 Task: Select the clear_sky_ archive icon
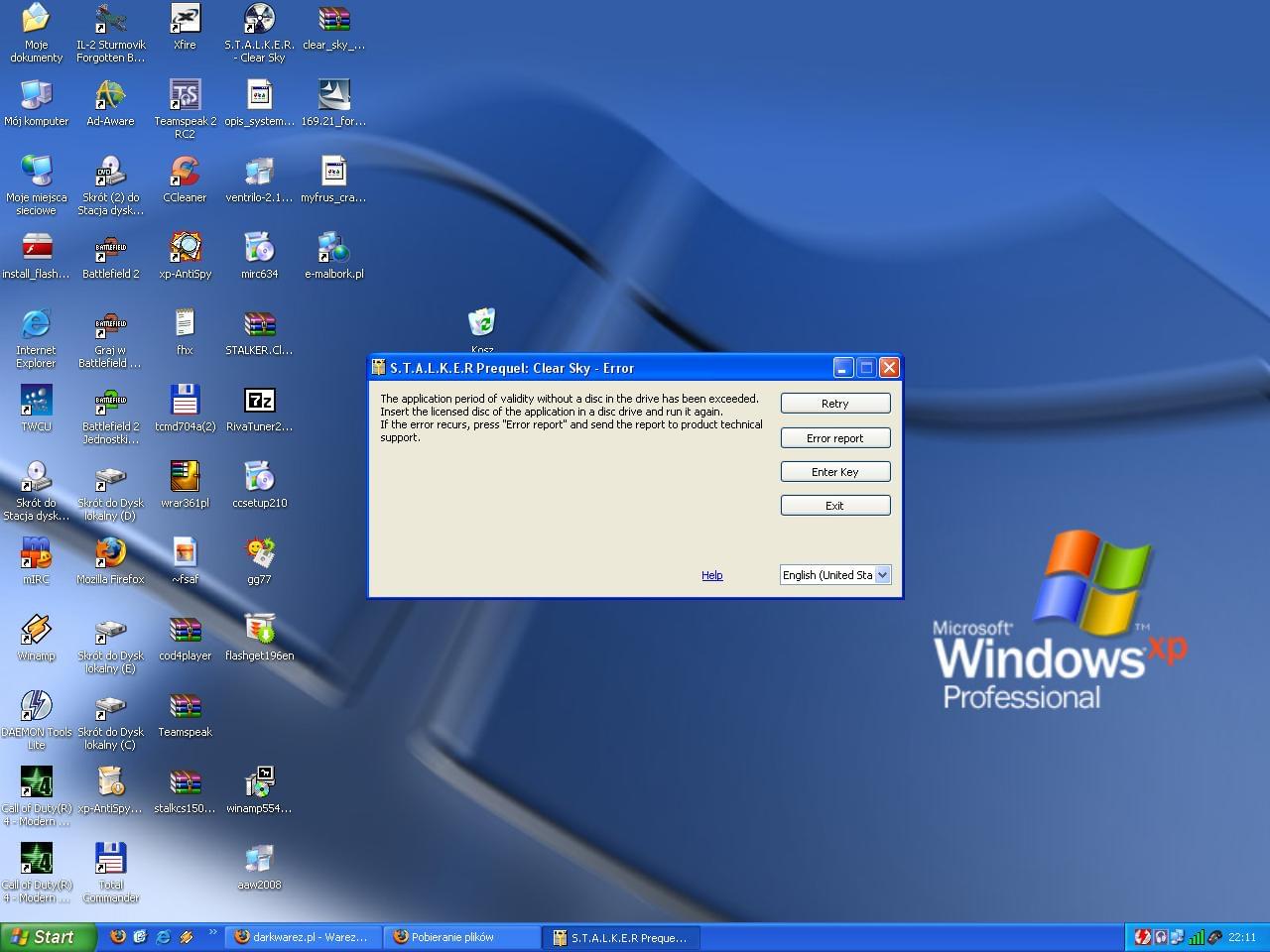333,28
